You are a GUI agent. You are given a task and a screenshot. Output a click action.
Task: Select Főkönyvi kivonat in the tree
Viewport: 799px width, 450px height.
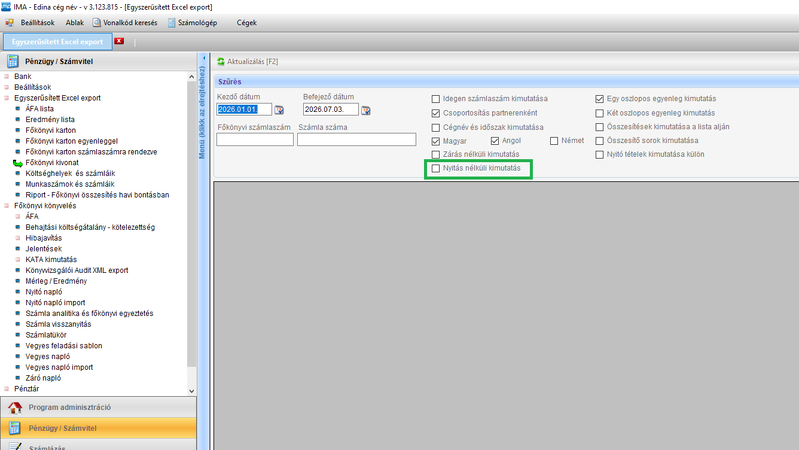point(52,163)
